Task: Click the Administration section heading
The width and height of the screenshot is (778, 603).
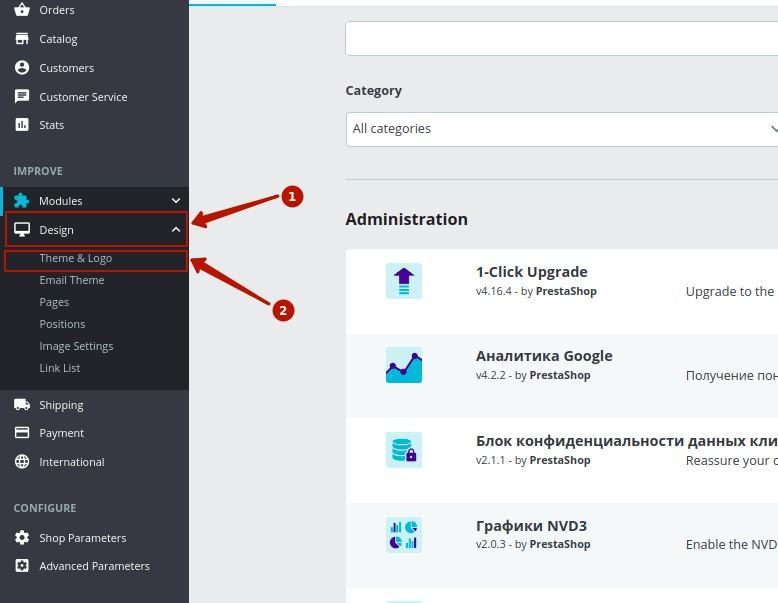Action: pos(406,219)
